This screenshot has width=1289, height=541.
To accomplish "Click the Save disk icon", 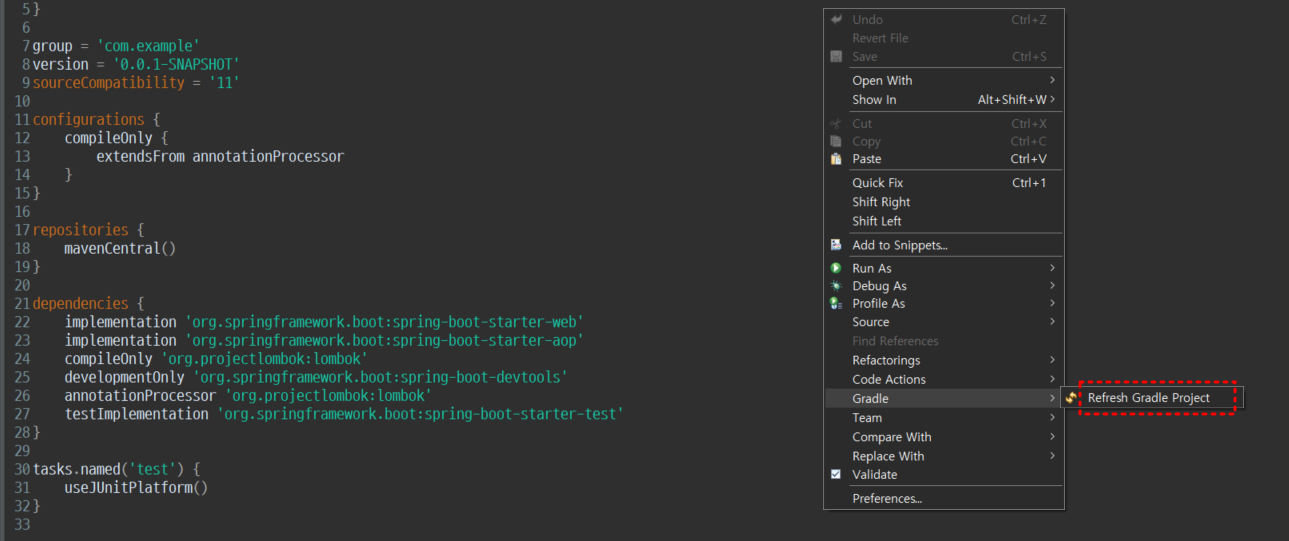I will [x=836, y=56].
